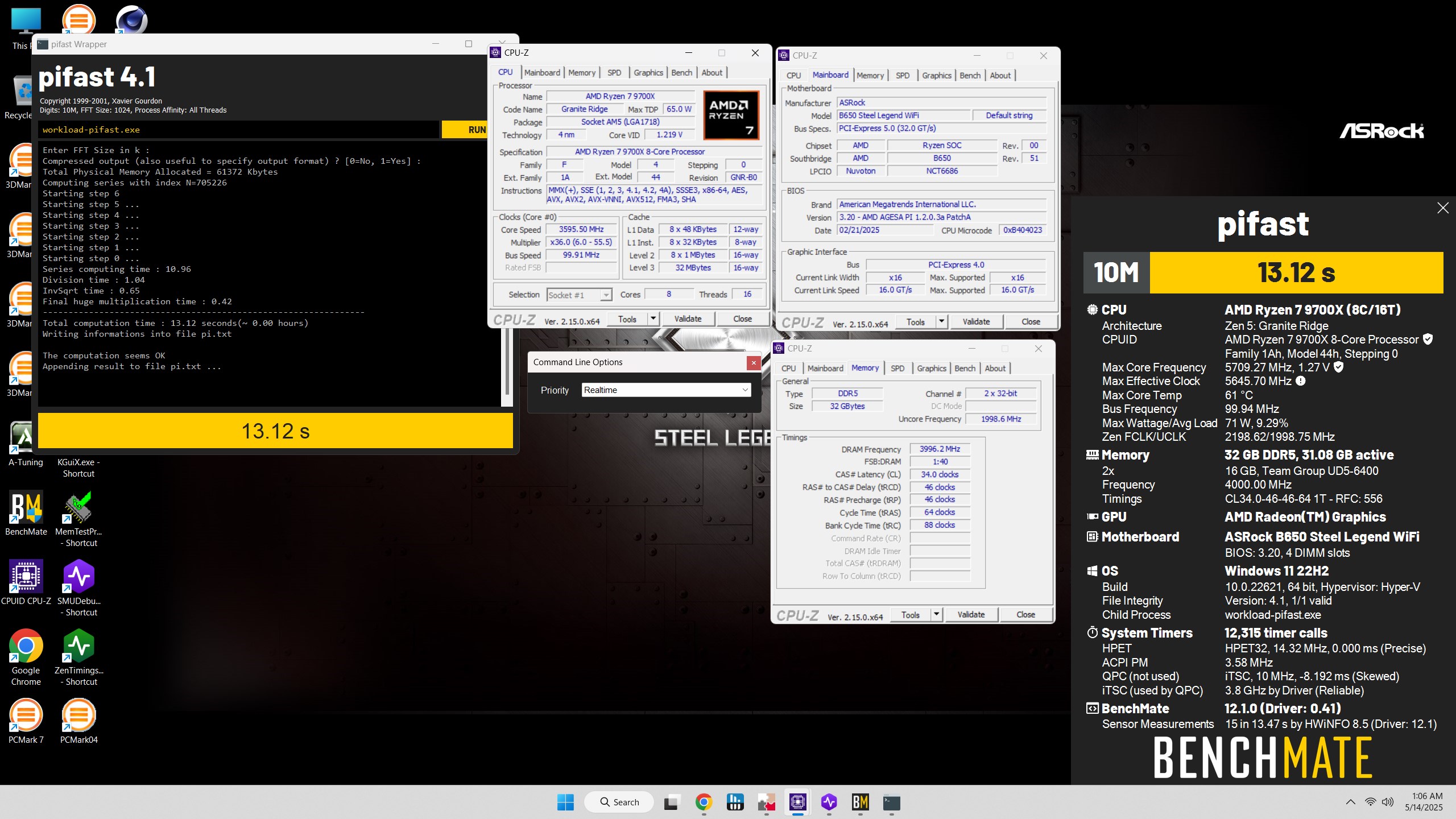Open the volume speaker tray icon
The width and height of the screenshot is (1456, 819).
click(1388, 802)
